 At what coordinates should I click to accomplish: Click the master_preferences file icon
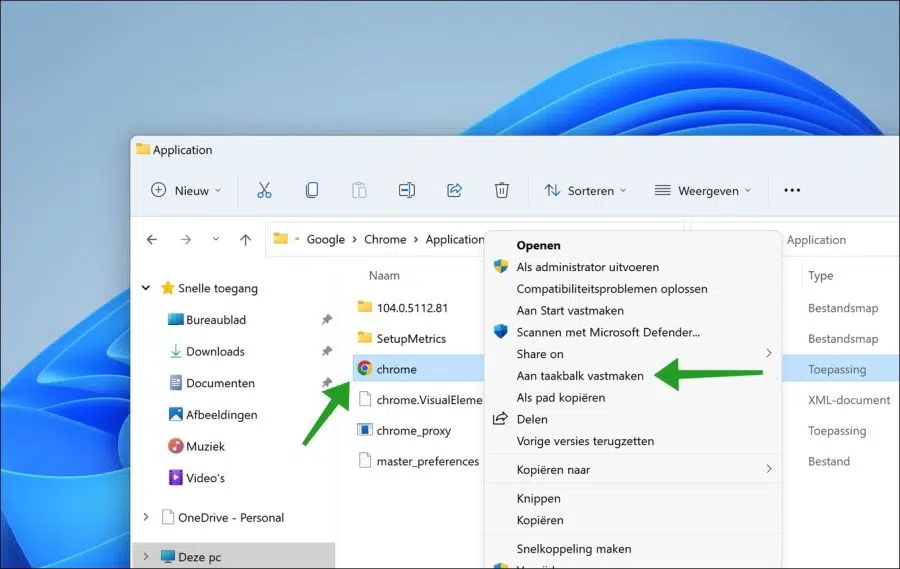[364, 460]
